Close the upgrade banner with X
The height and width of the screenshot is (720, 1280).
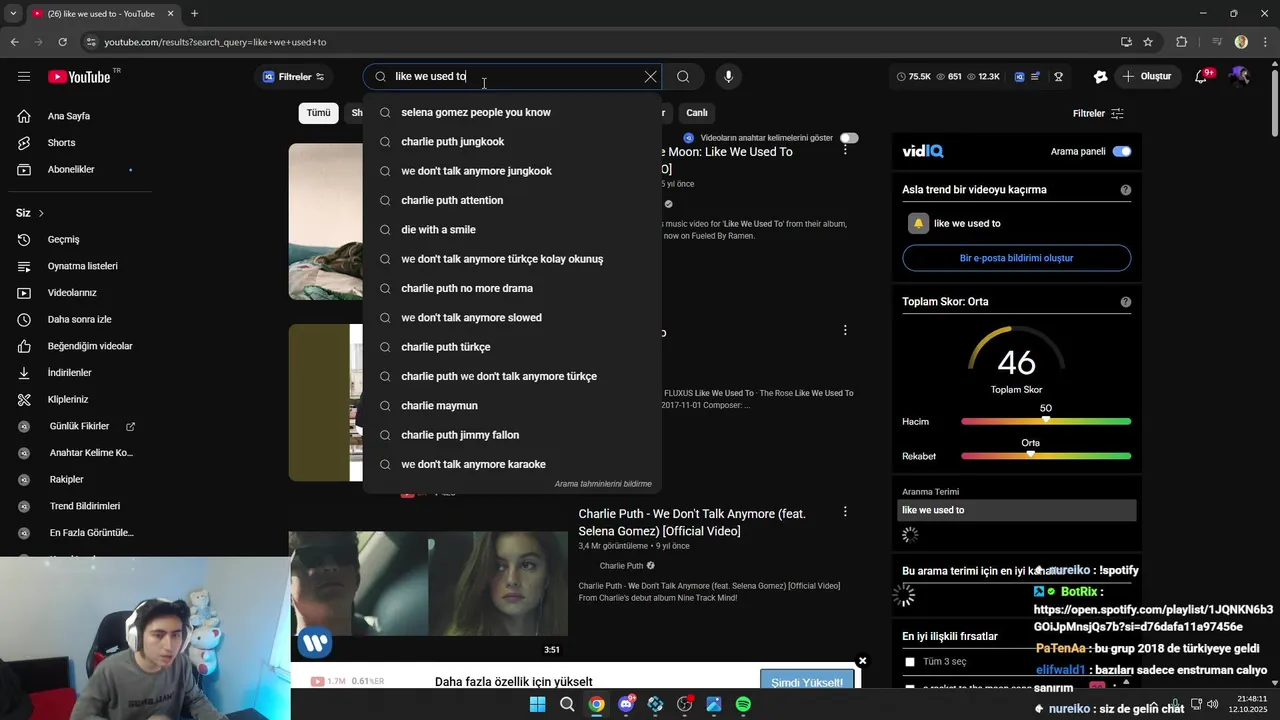[862, 661]
